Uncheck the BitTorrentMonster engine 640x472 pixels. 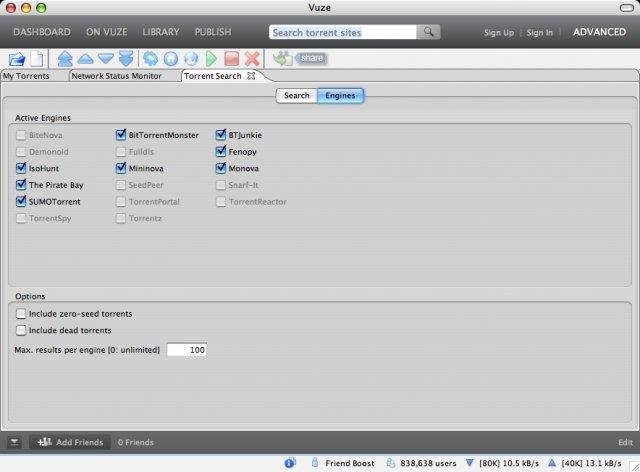click(121, 135)
